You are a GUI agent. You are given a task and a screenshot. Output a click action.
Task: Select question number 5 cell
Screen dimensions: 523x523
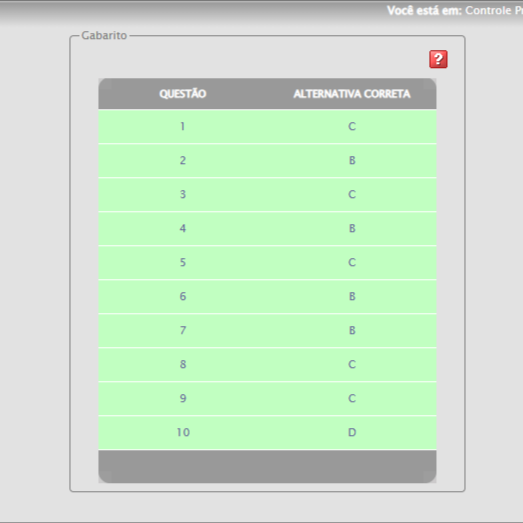[x=183, y=263]
